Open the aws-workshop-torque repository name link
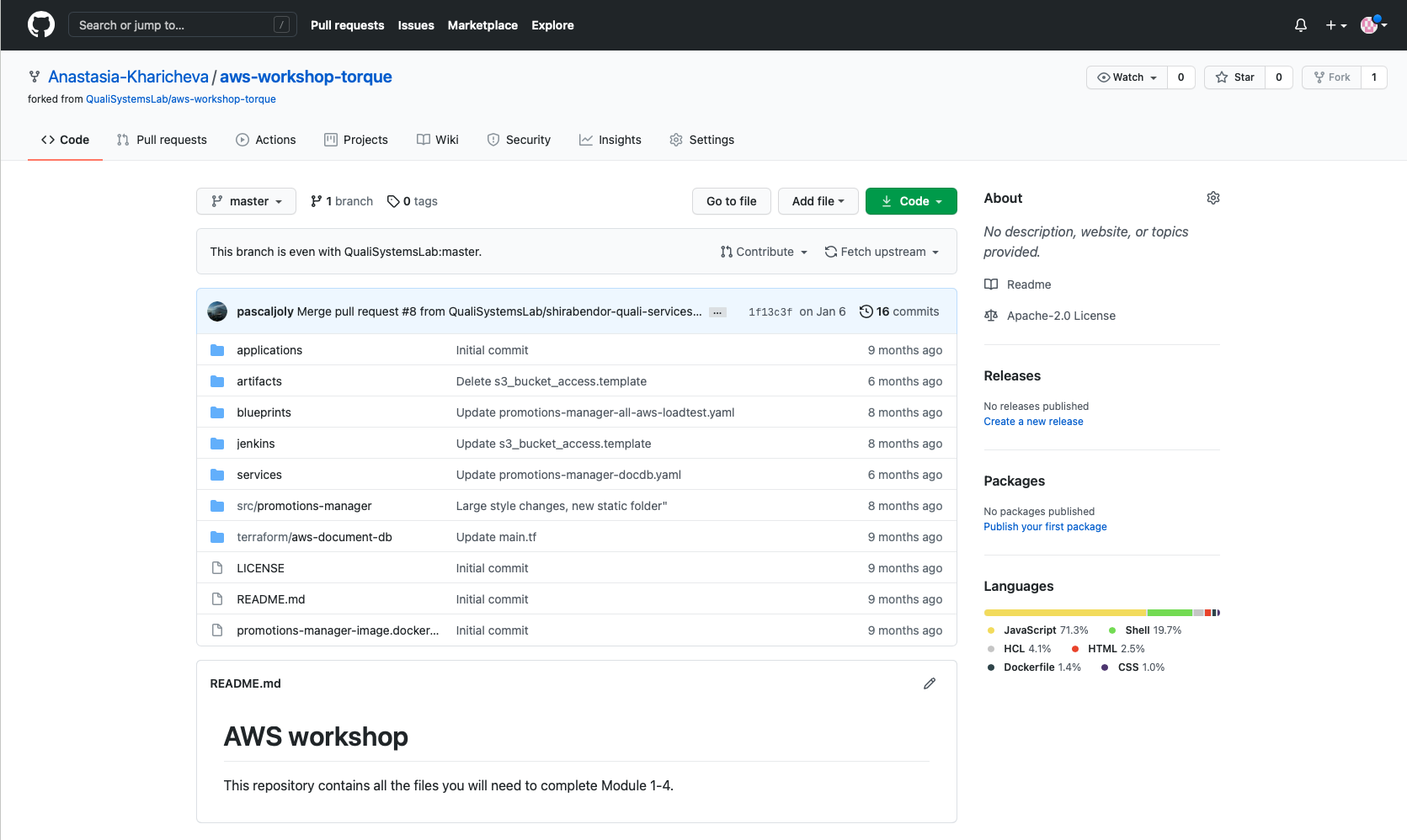1407x840 pixels. click(306, 77)
